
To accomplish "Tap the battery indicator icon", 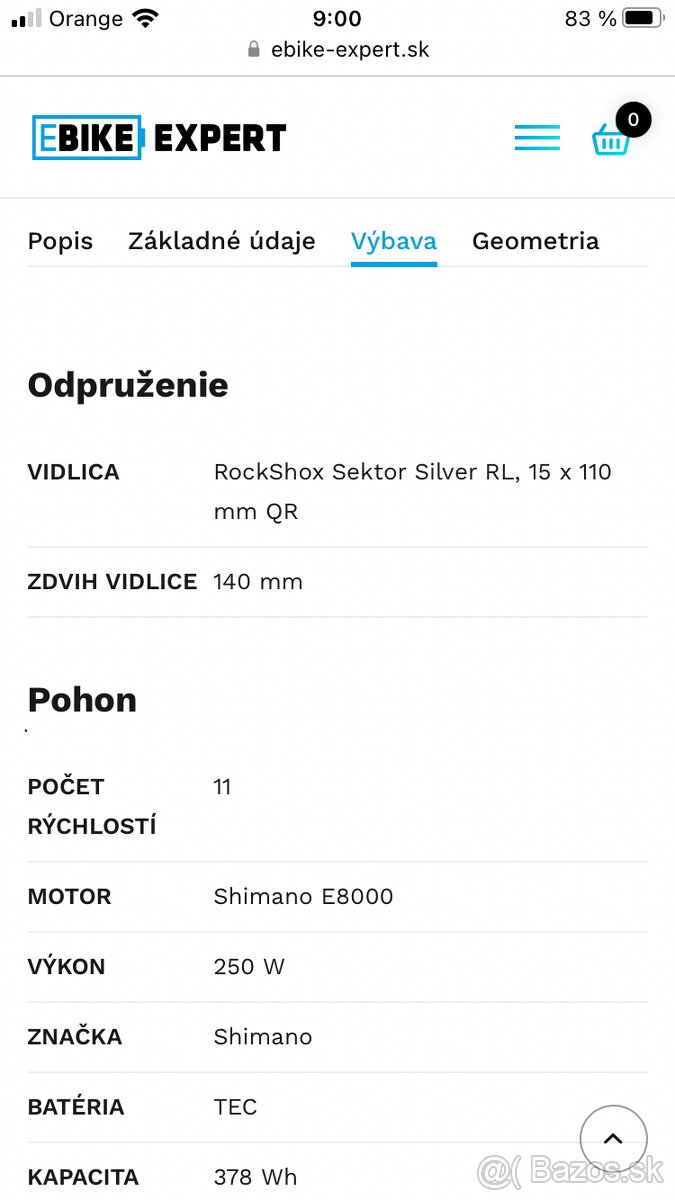I will click(x=643, y=18).
